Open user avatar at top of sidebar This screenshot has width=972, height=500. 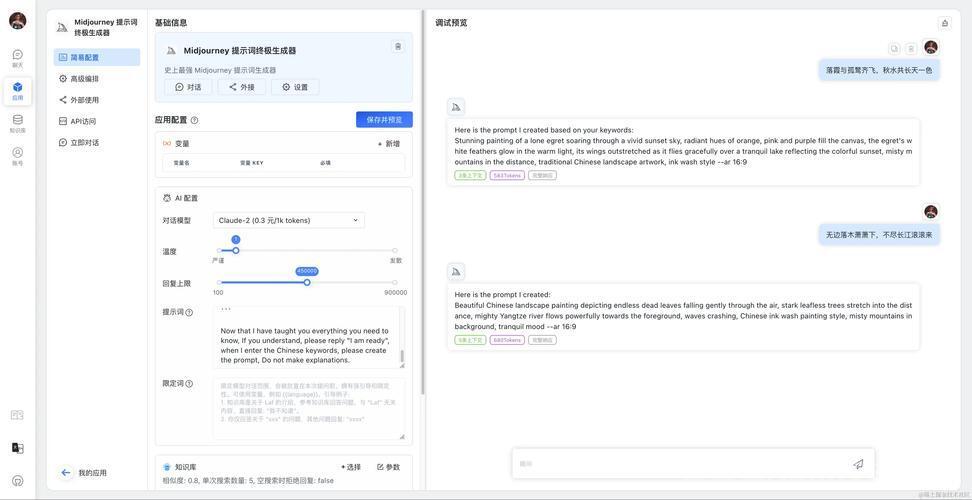tap(17, 20)
